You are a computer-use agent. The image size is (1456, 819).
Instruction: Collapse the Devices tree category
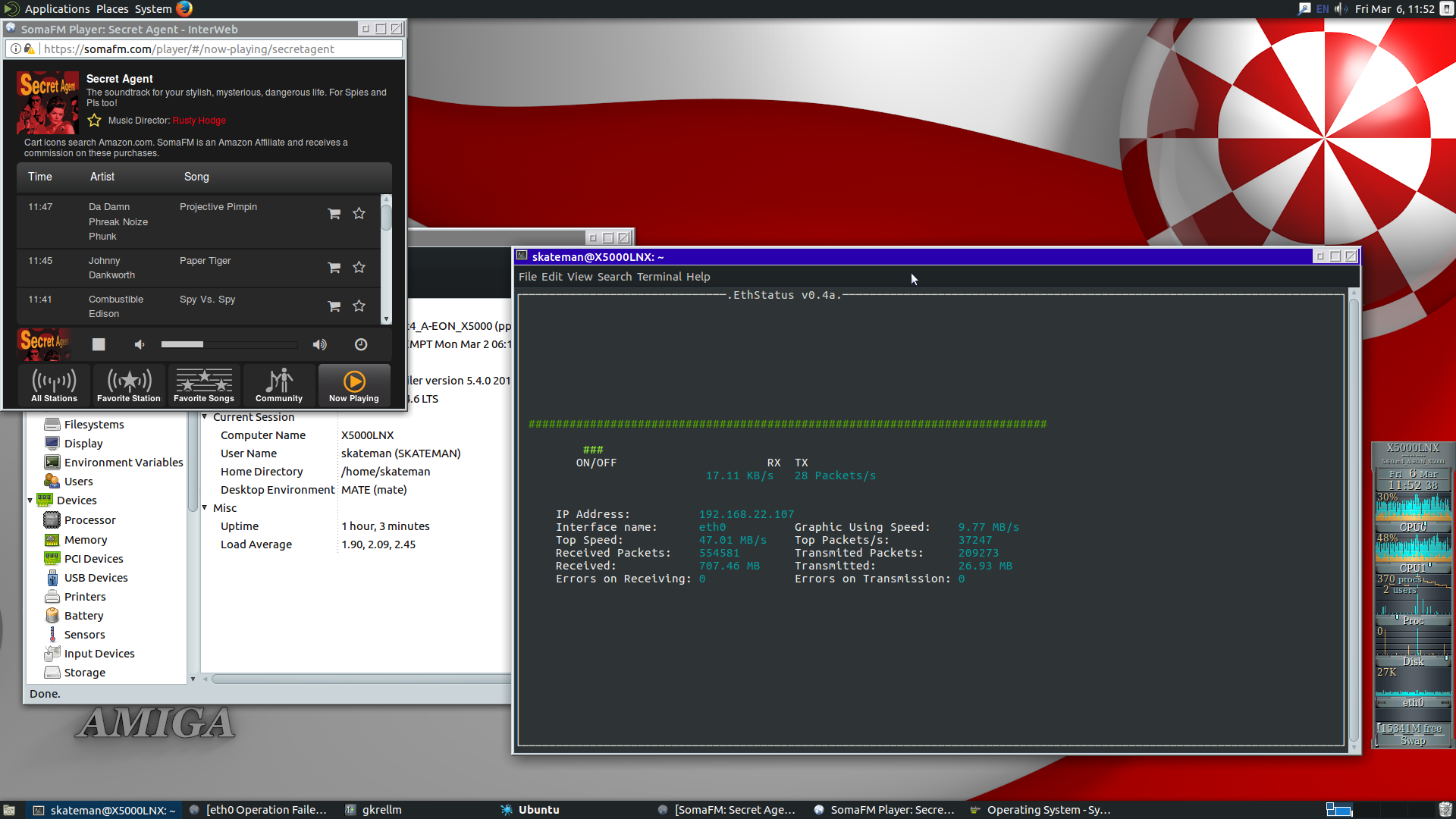[30, 500]
